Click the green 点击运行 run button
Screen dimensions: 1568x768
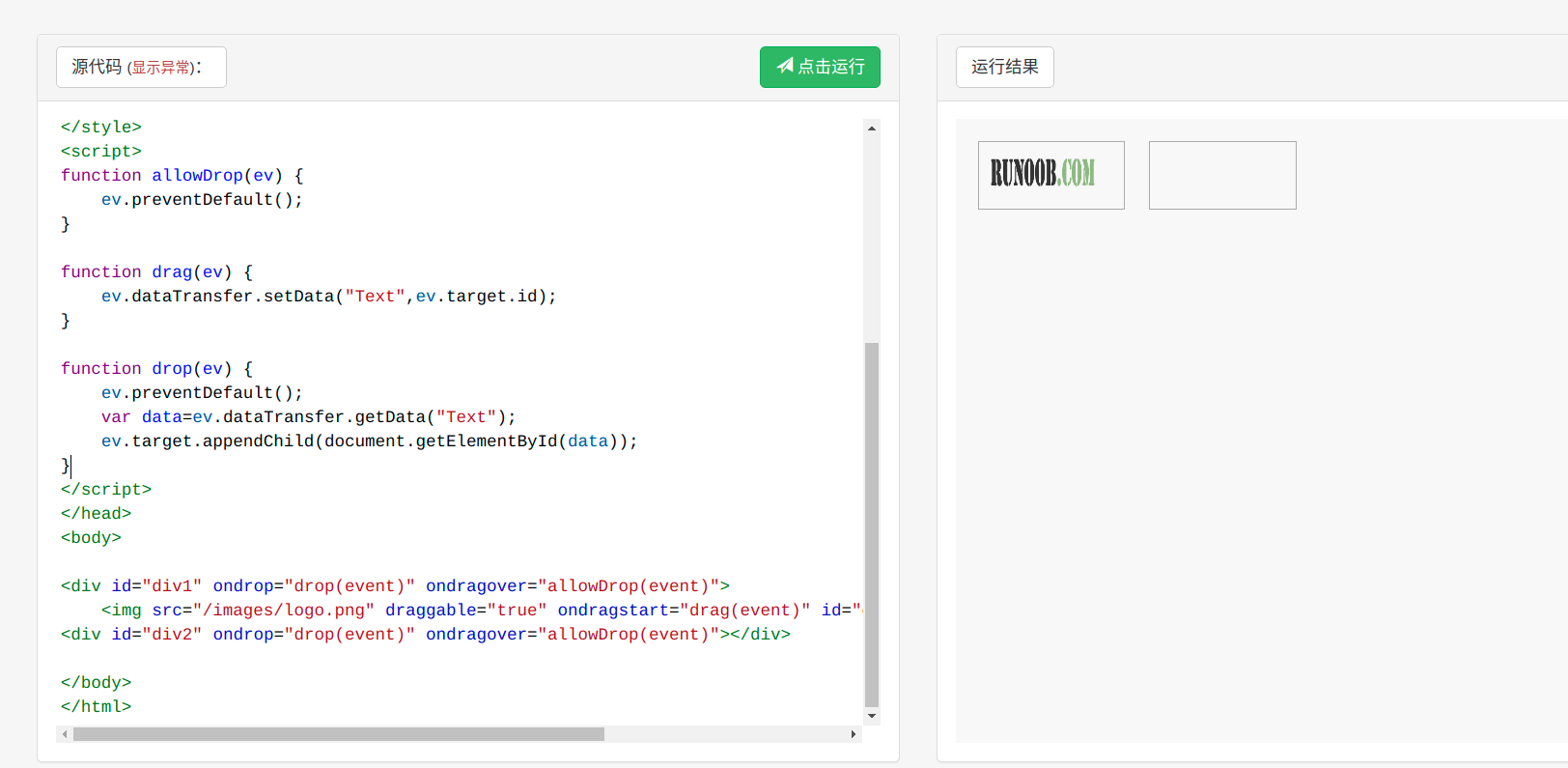click(x=820, y=67)
